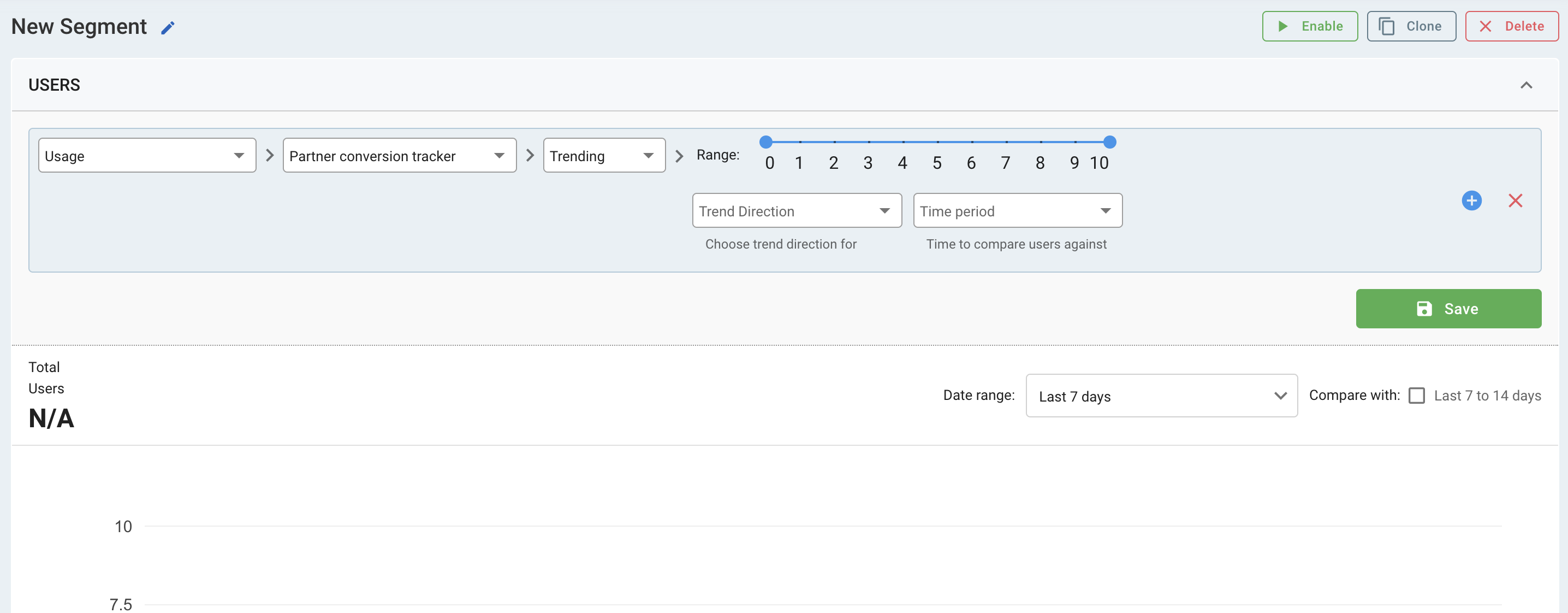1568x613 pixels.
Task: Open the Time period dropdown
Action: (x=1018, y=211)
